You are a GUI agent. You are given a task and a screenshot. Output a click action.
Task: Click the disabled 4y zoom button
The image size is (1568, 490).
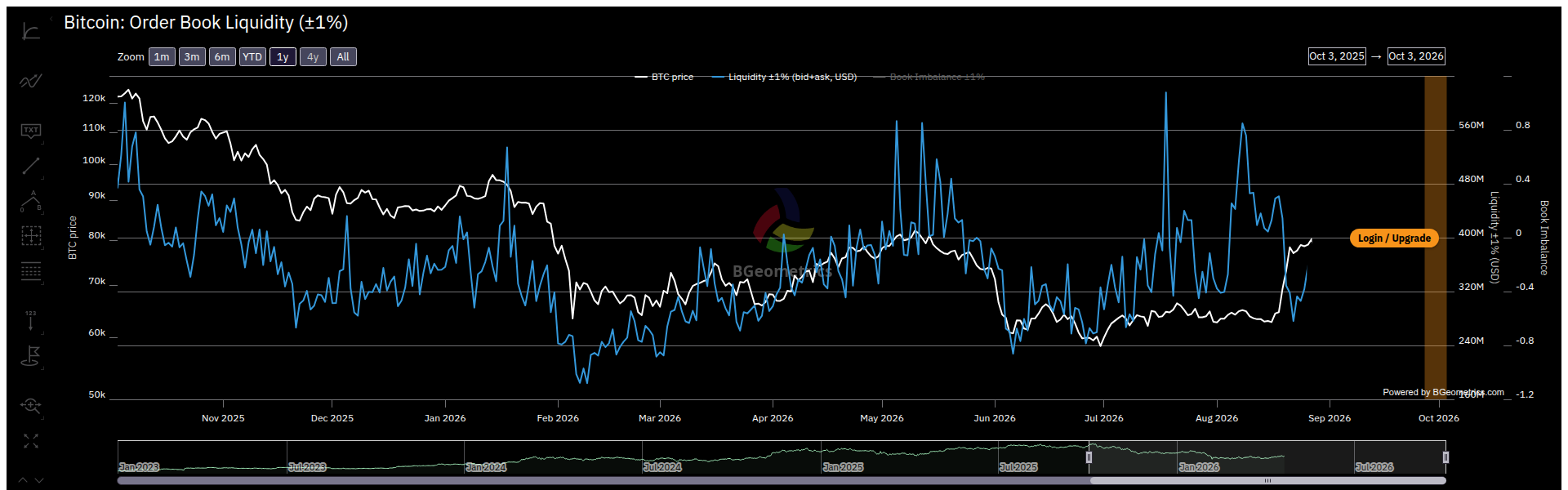pos(313,56)
